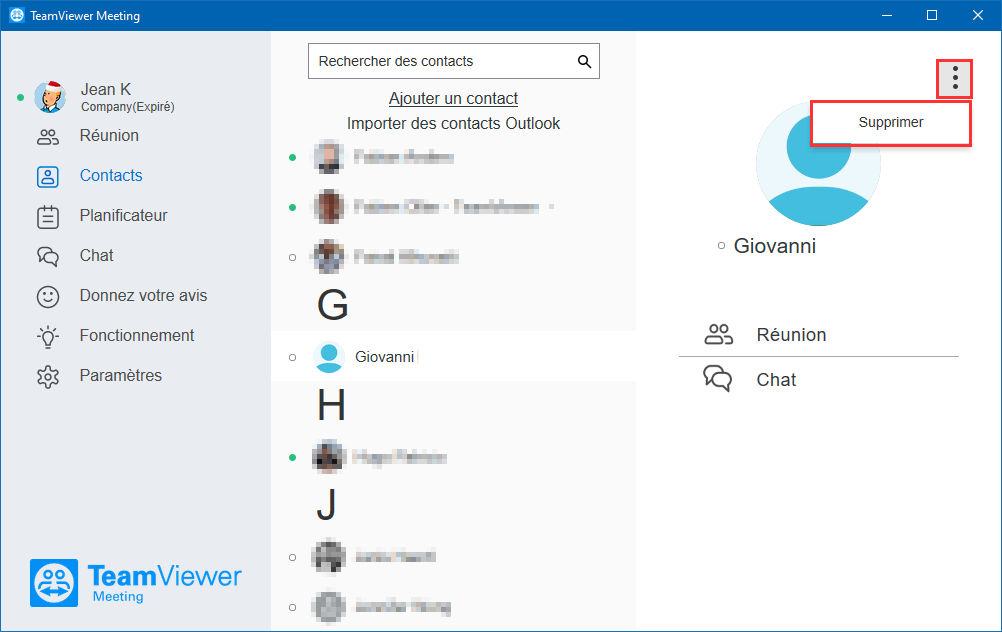
Task: Choose Supprimer from the popup menu
Action: click(x=891, y=123)
